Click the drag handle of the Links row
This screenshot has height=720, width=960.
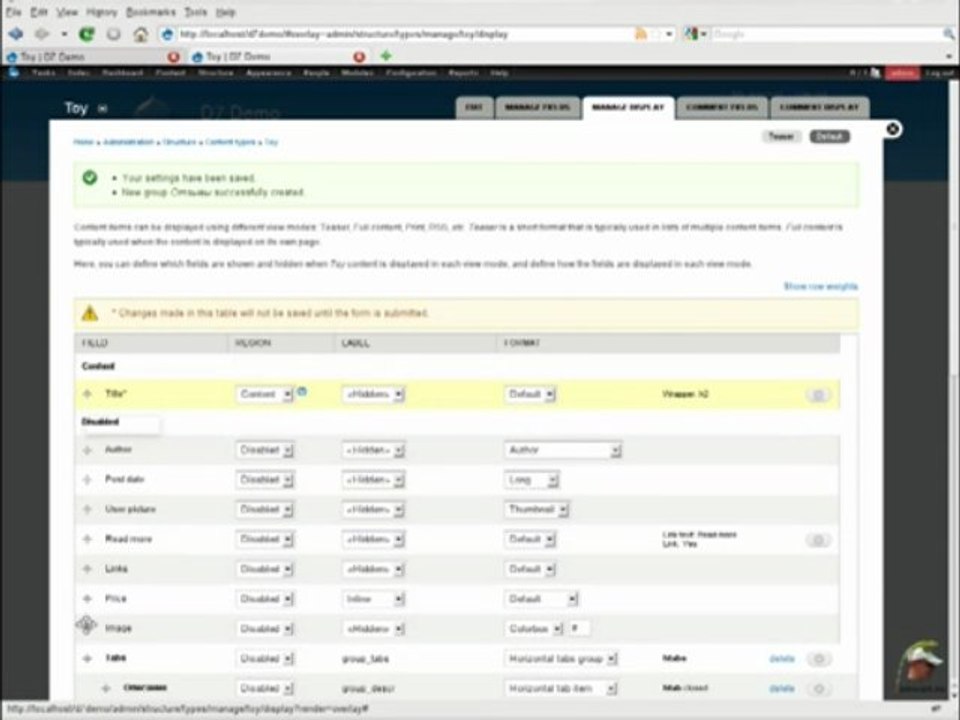point(87,569)
